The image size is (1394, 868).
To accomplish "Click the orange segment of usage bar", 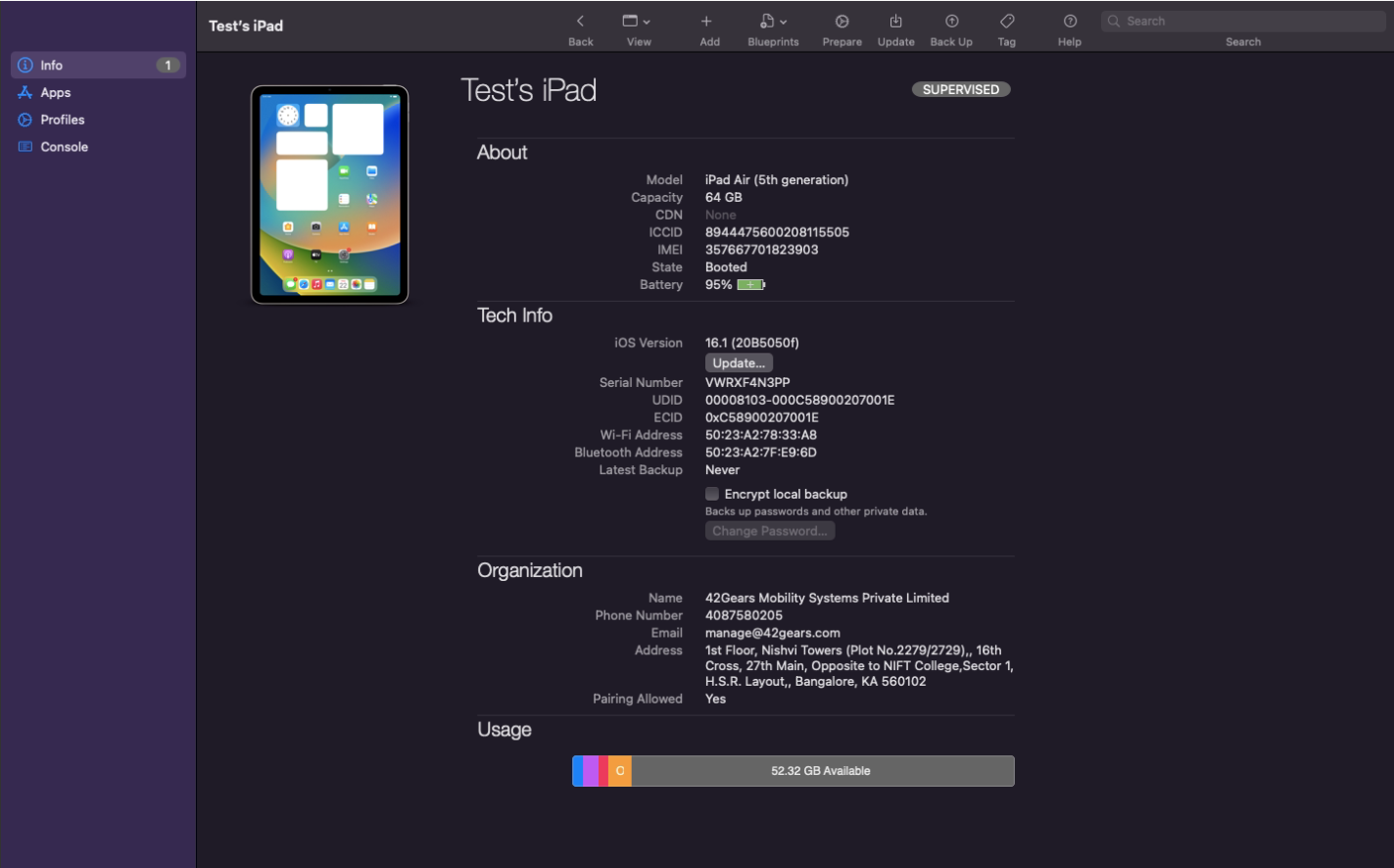I will tap(620, 771).
